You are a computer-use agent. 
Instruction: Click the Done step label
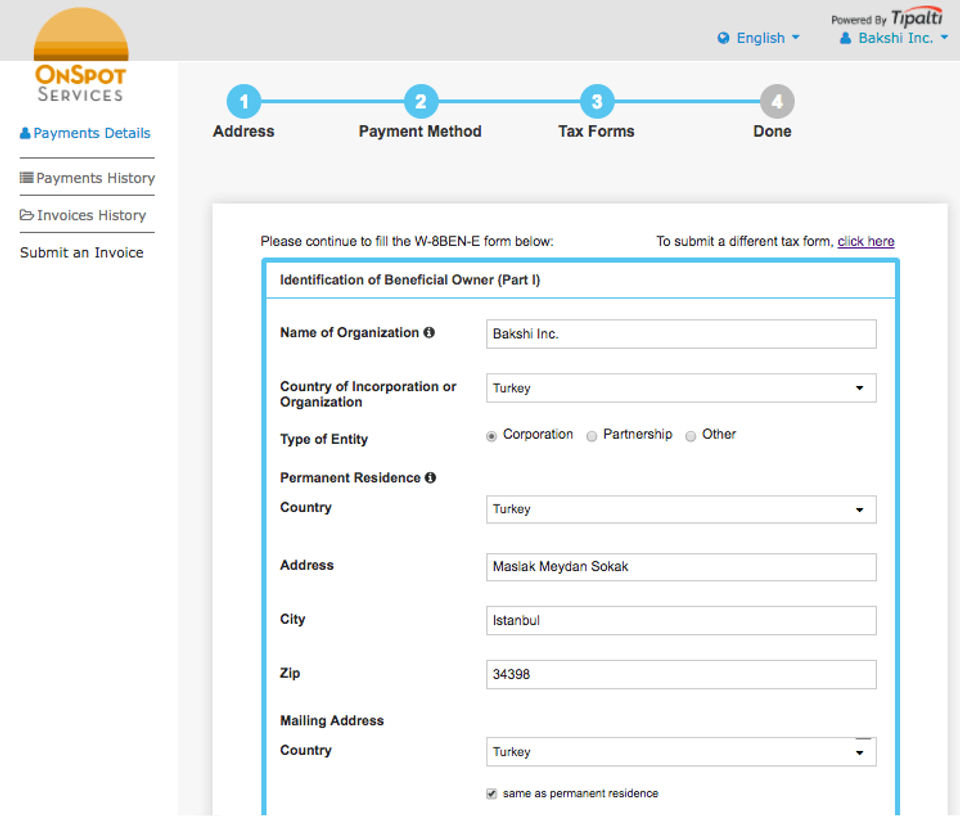pos(773,131)
